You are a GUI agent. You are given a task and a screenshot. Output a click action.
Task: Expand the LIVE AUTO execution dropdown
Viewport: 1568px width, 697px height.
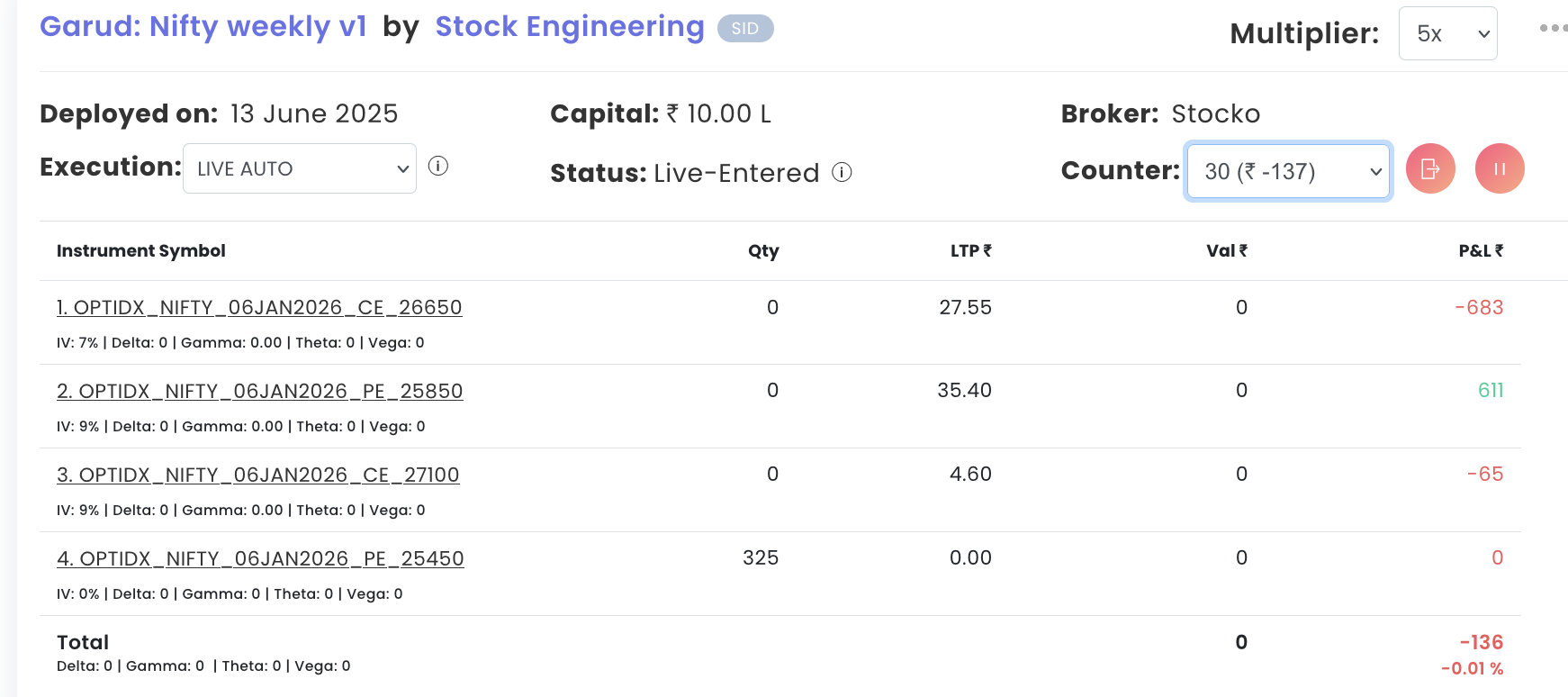coord(300,168)
